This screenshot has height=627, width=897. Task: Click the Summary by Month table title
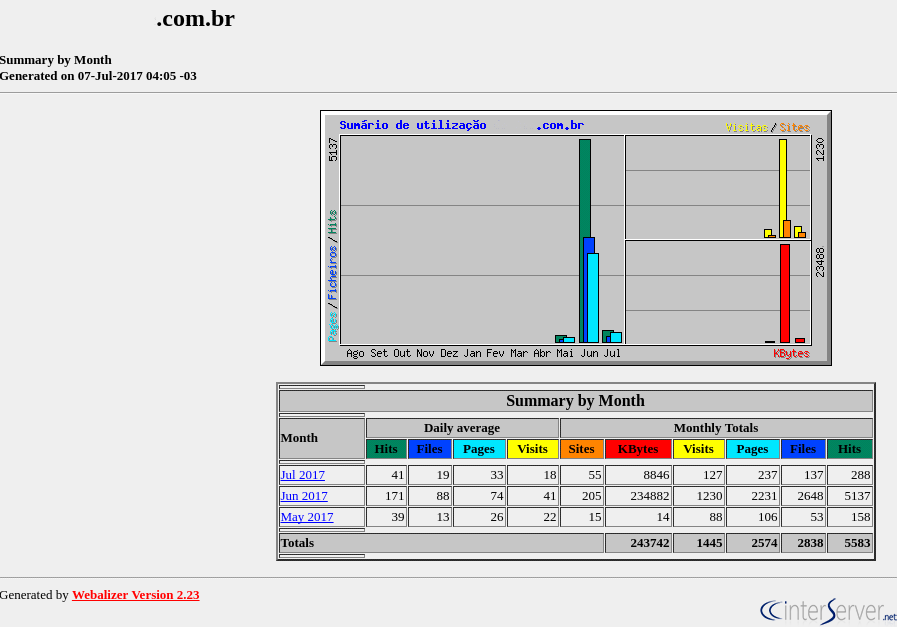click(575, 401)
